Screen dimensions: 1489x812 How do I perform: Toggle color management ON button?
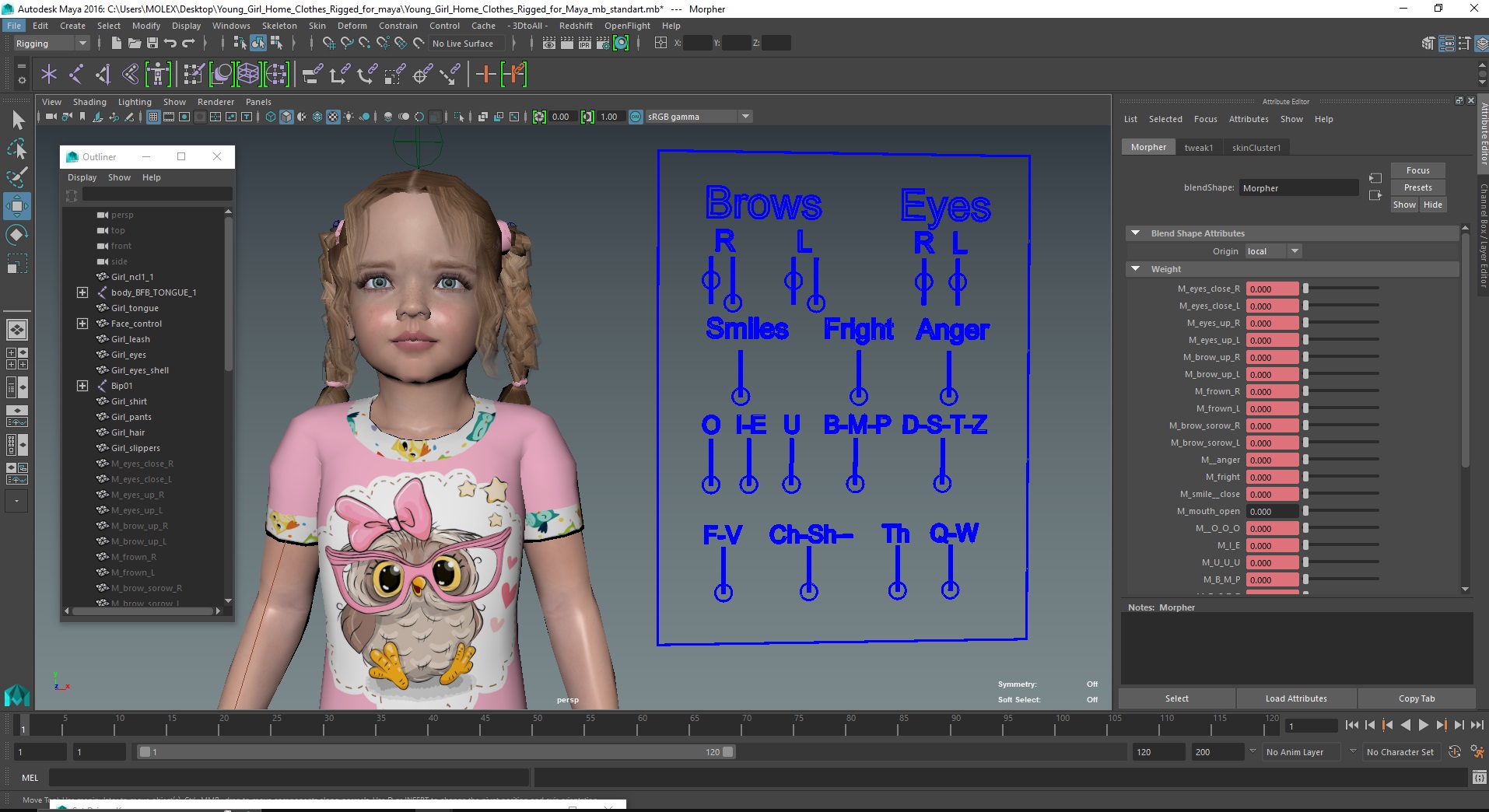(636, 117)
